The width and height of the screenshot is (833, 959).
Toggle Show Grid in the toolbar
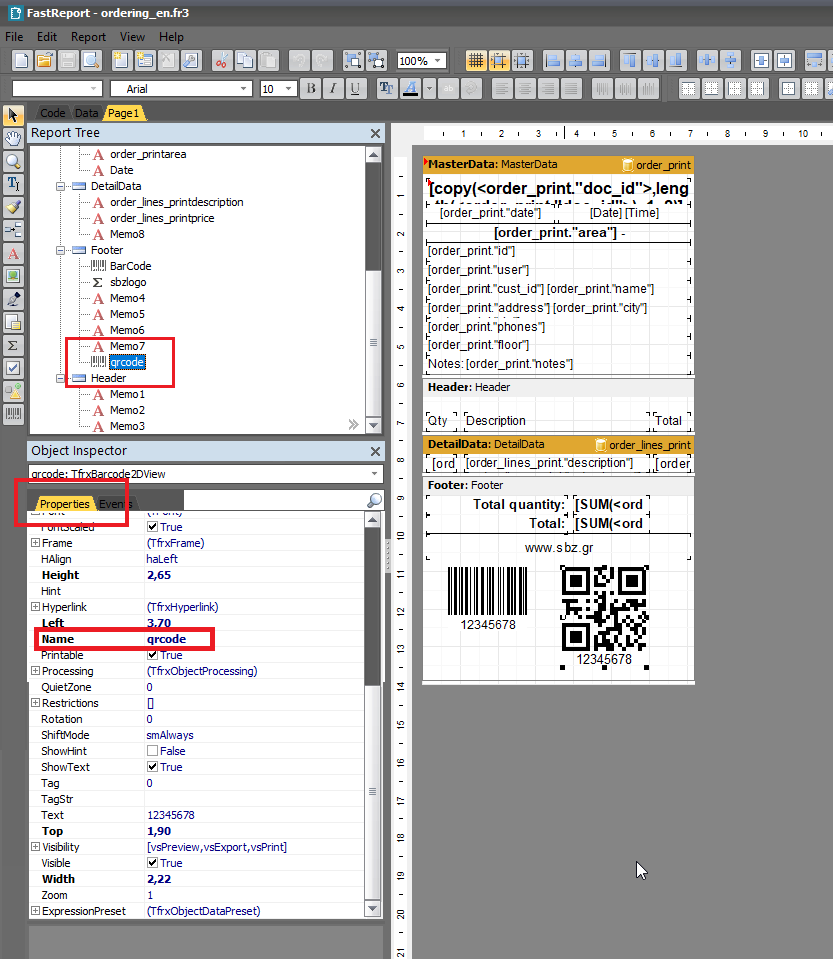coord(475,61)
